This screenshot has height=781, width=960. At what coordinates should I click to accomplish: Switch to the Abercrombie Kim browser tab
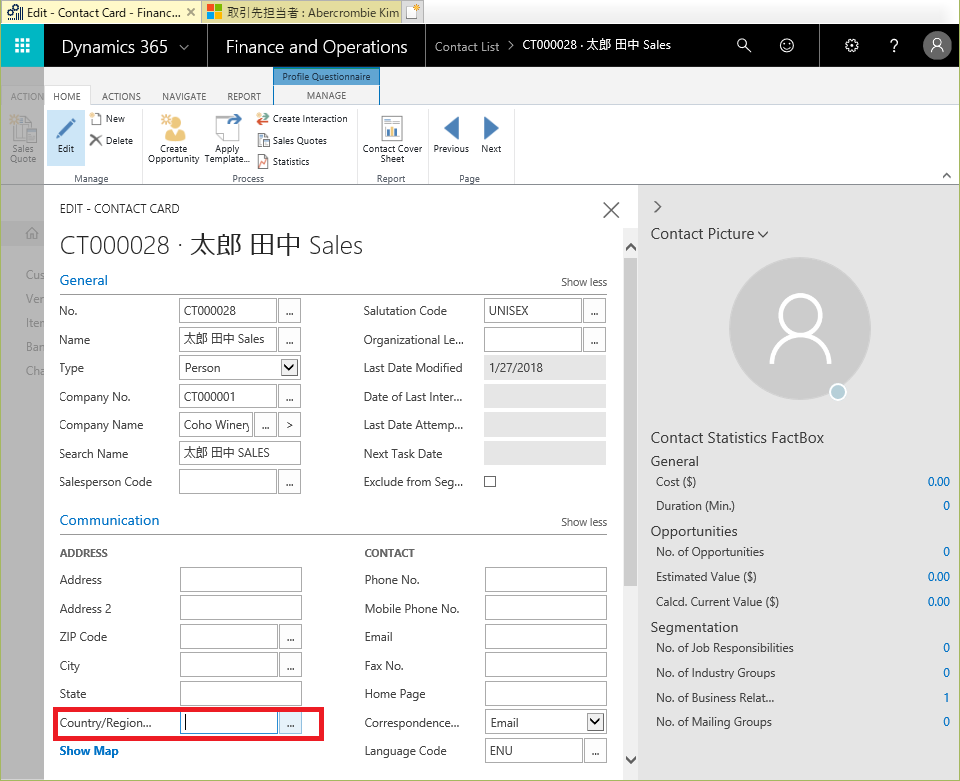click(304, 12)
